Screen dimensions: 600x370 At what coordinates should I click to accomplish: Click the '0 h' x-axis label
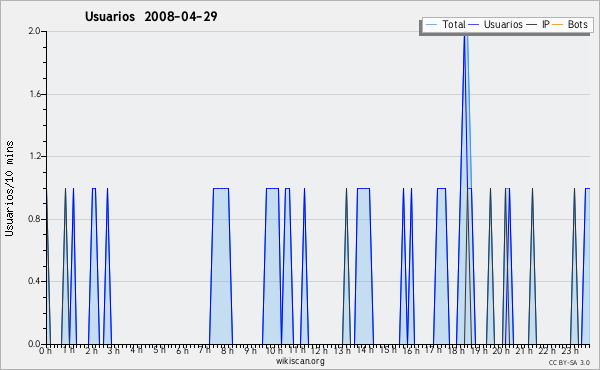tap(46, 350)
